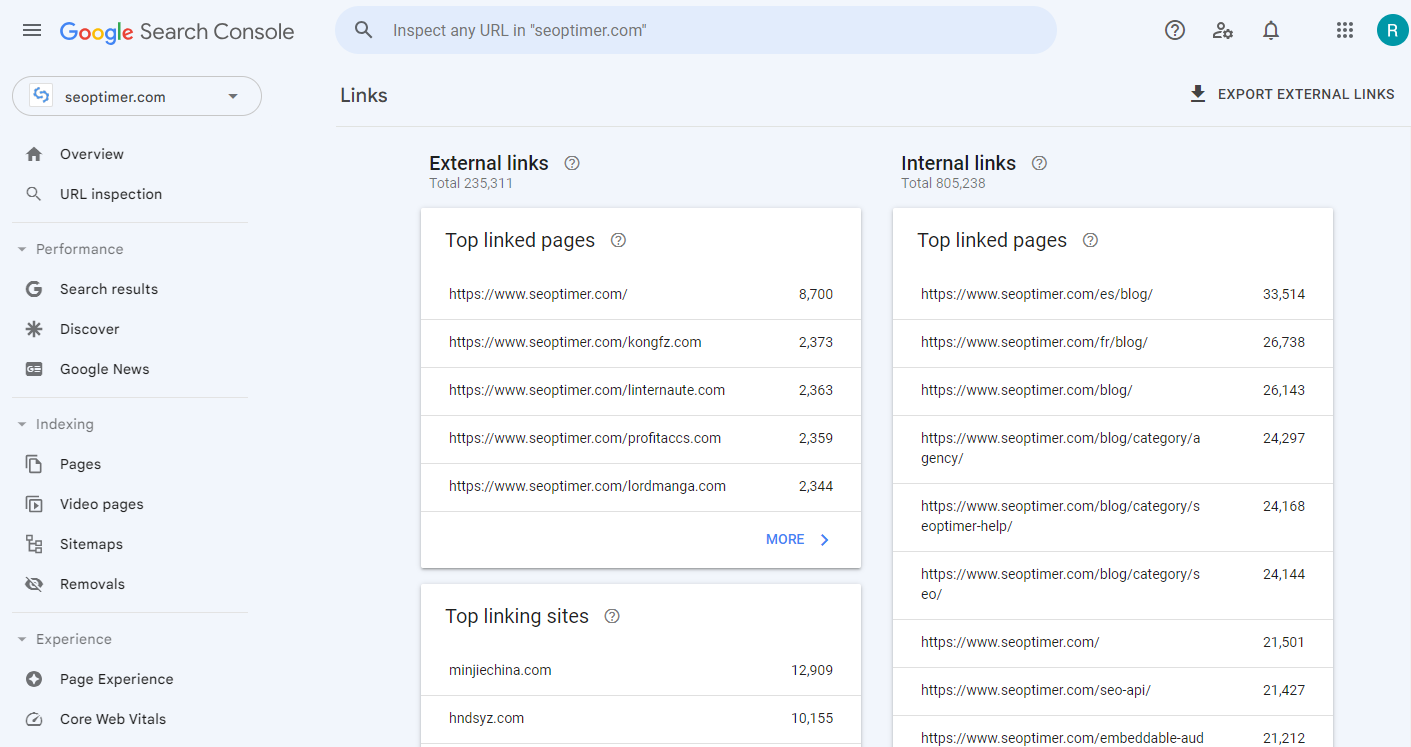The width and height of the screenshot is (1411, 747).
Task: Collapse the Performance section
Action: pos(23,249)
